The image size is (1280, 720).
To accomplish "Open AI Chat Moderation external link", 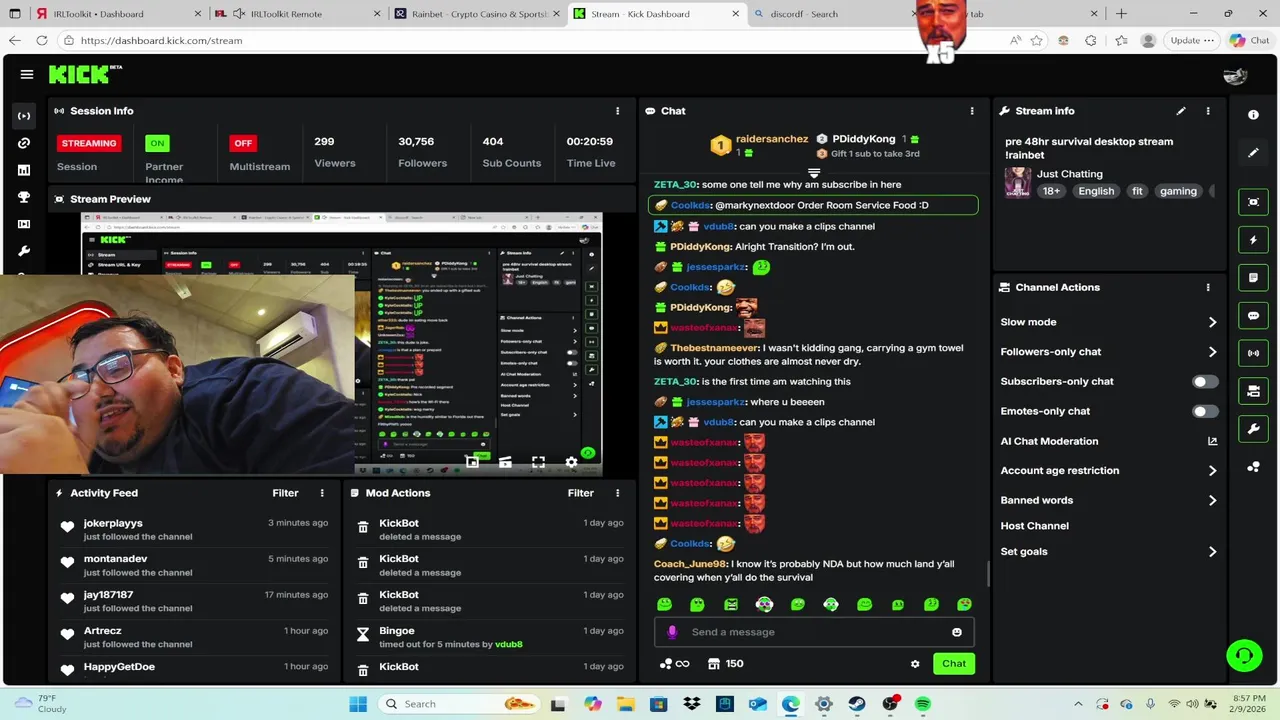I will pos(1212,441).
